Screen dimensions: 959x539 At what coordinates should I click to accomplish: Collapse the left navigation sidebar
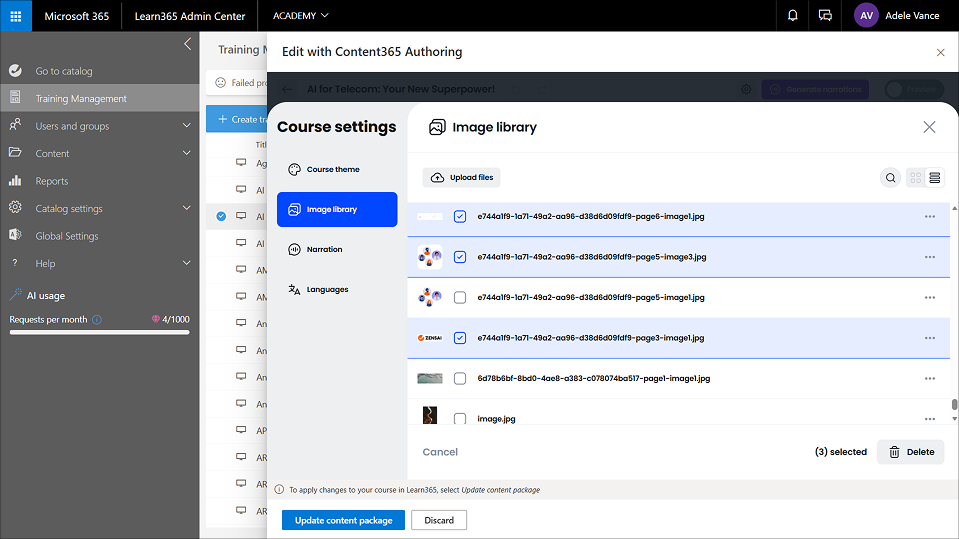point(187,44)
